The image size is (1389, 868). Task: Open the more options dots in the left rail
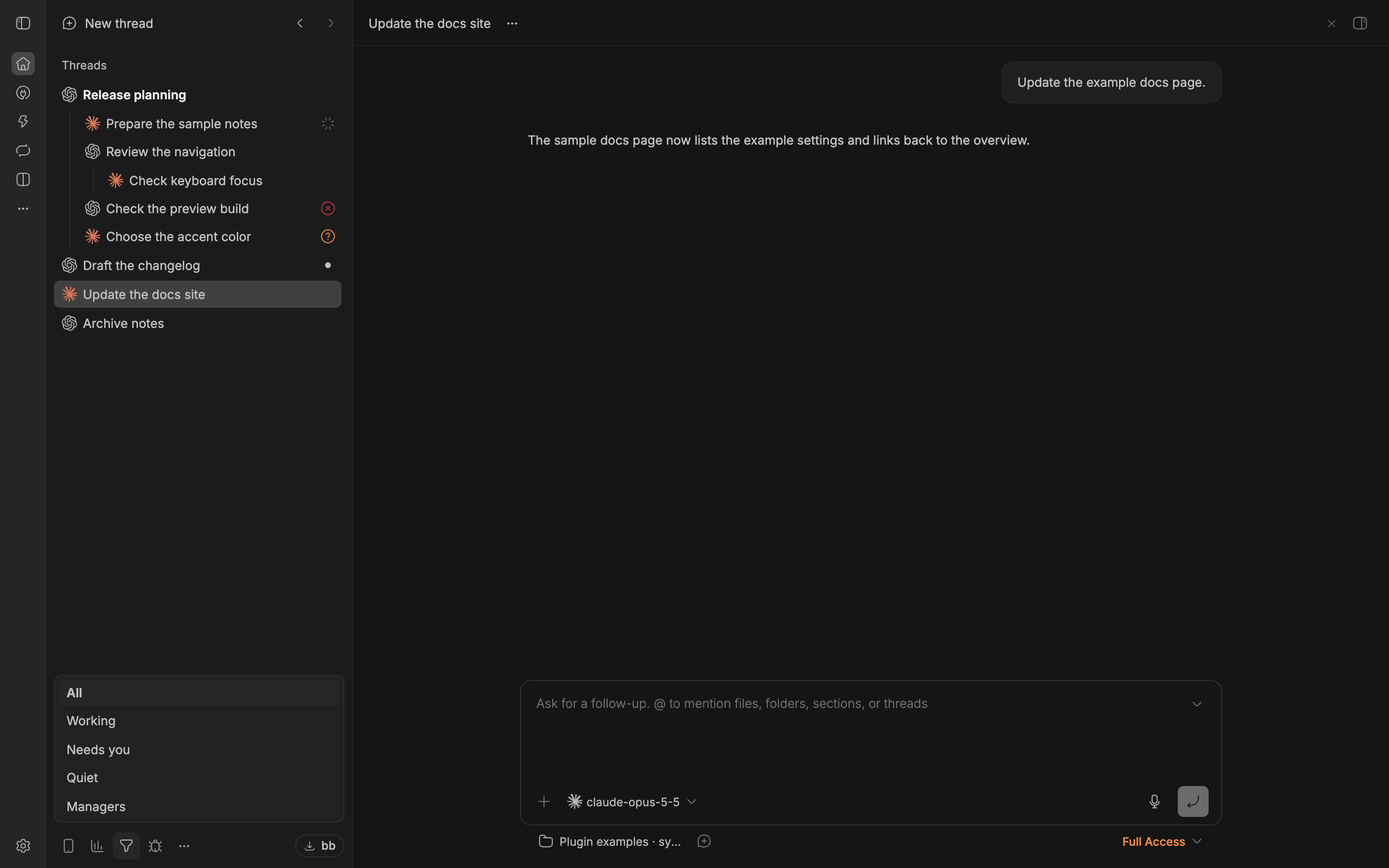coord(23,209)
